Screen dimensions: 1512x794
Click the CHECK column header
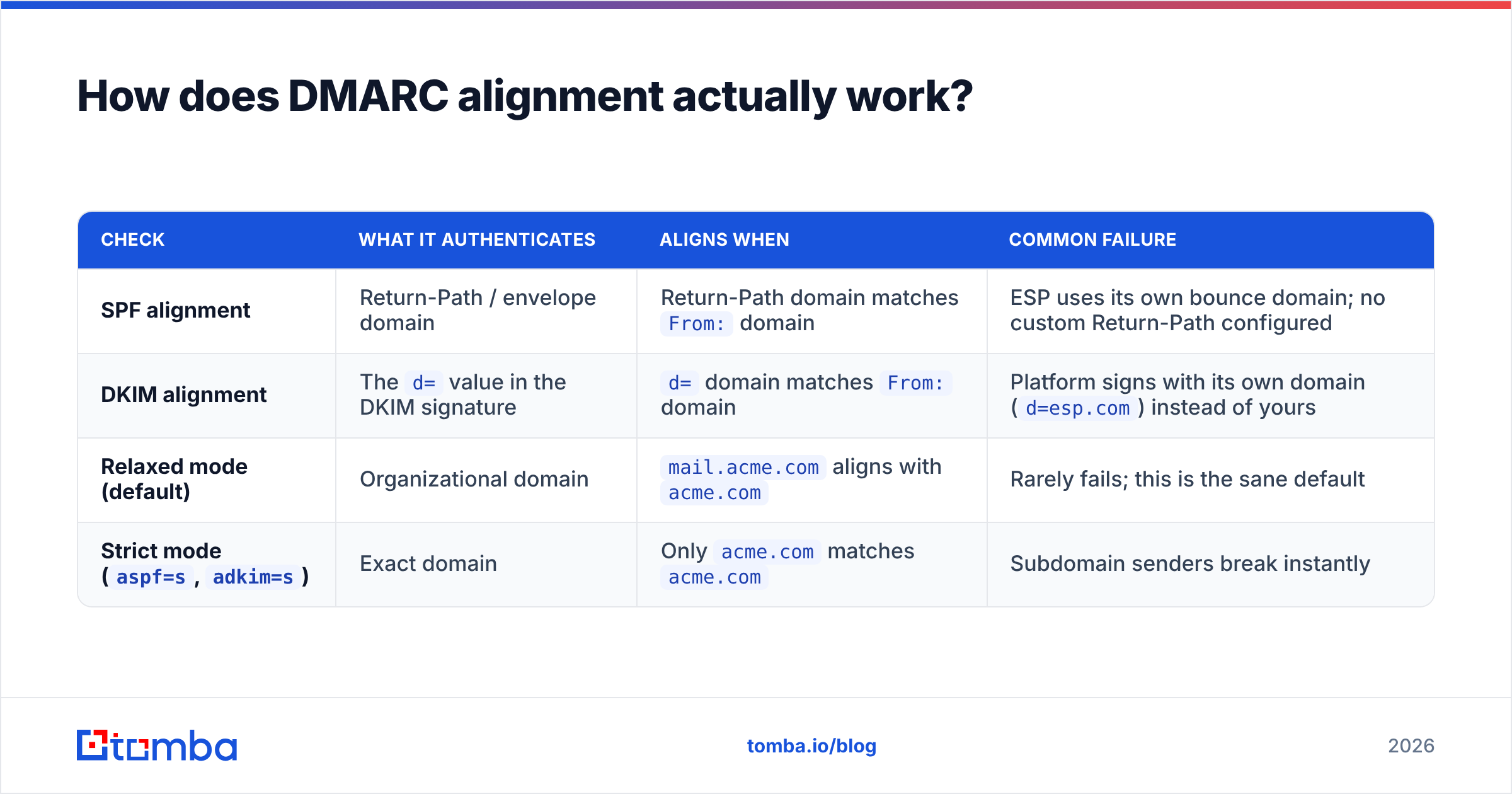[133, 240]
